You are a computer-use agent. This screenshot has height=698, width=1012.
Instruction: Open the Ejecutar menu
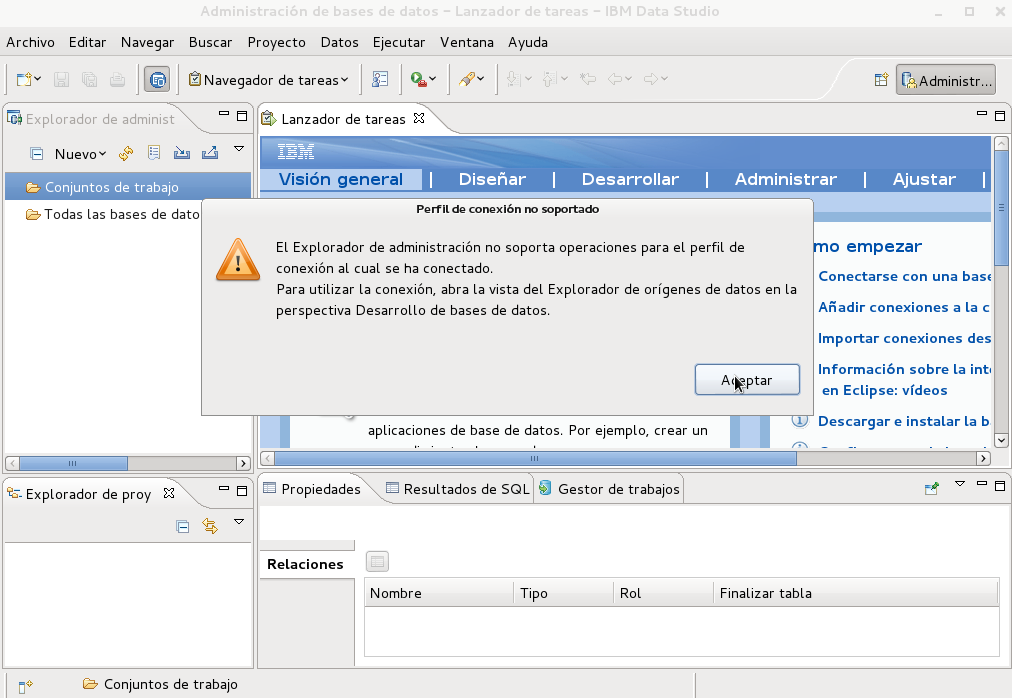click(x=399, y=43)
